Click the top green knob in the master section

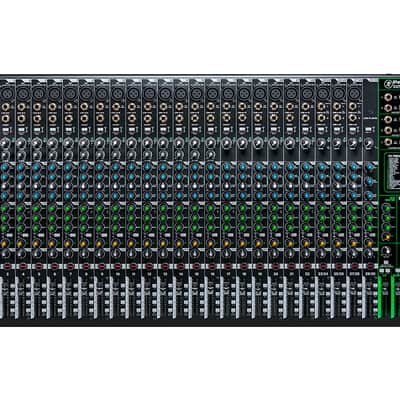click(x=387, y=209)
